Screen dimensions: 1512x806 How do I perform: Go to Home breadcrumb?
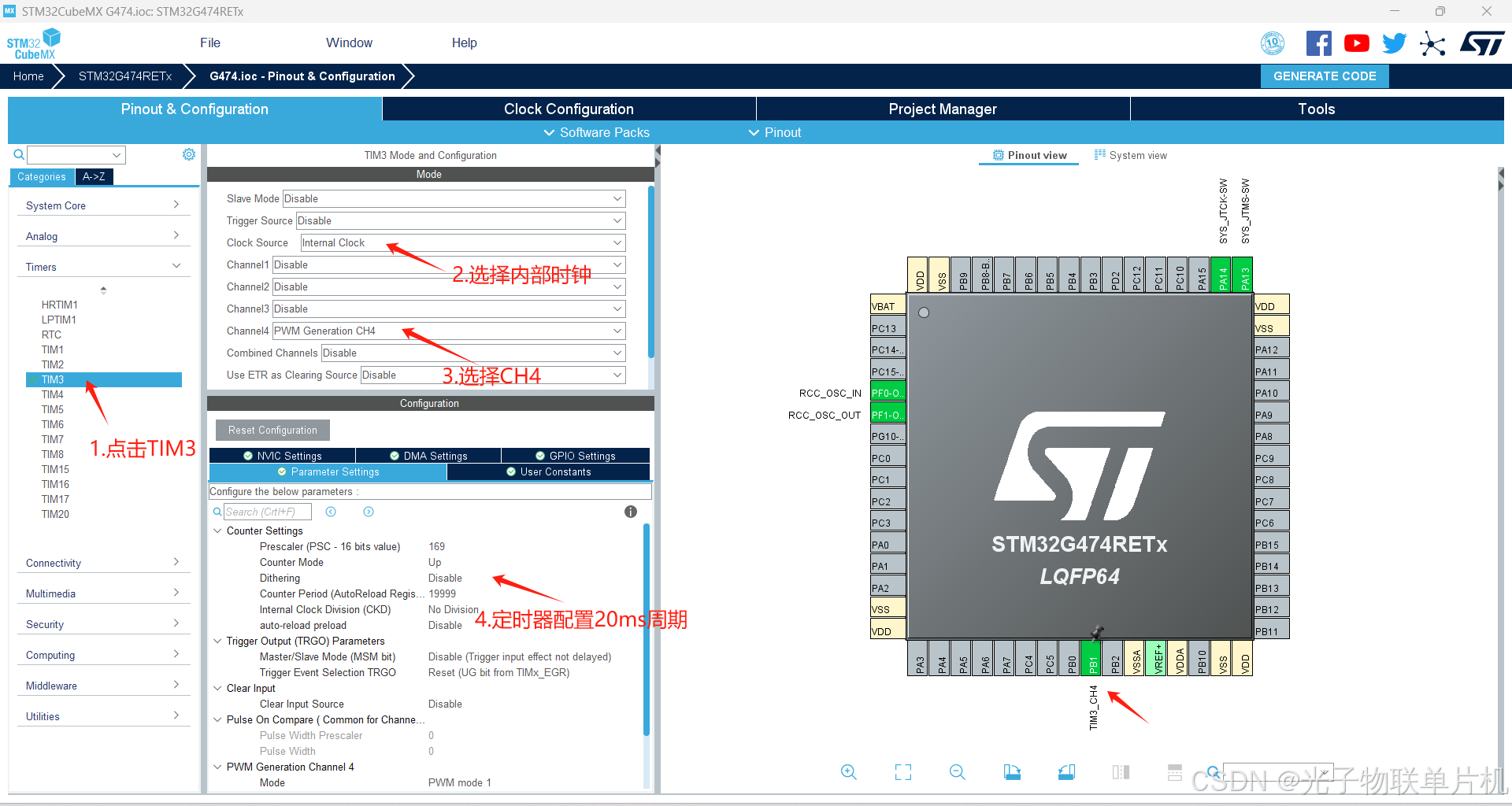point(28,76)
